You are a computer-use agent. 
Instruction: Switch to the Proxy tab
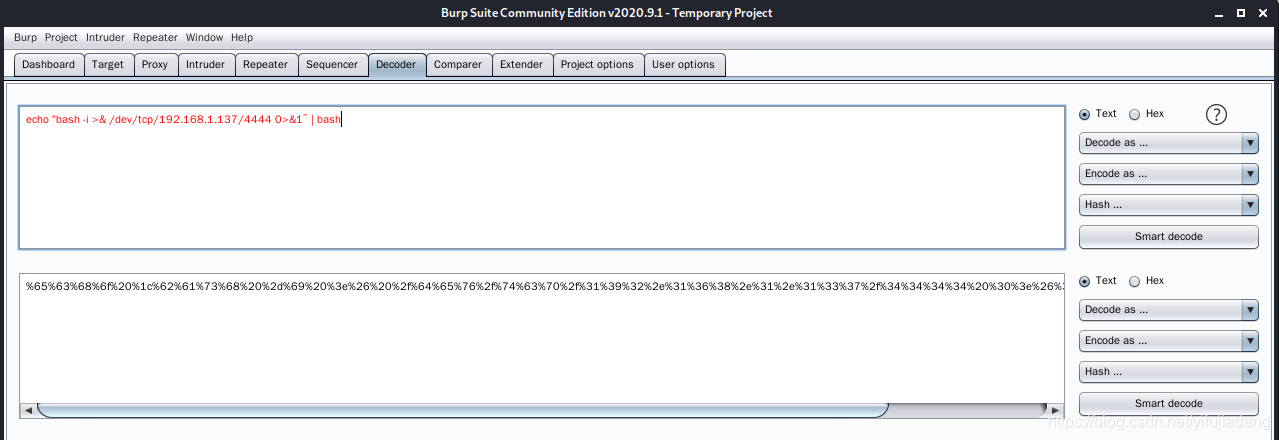click(155, 65)
